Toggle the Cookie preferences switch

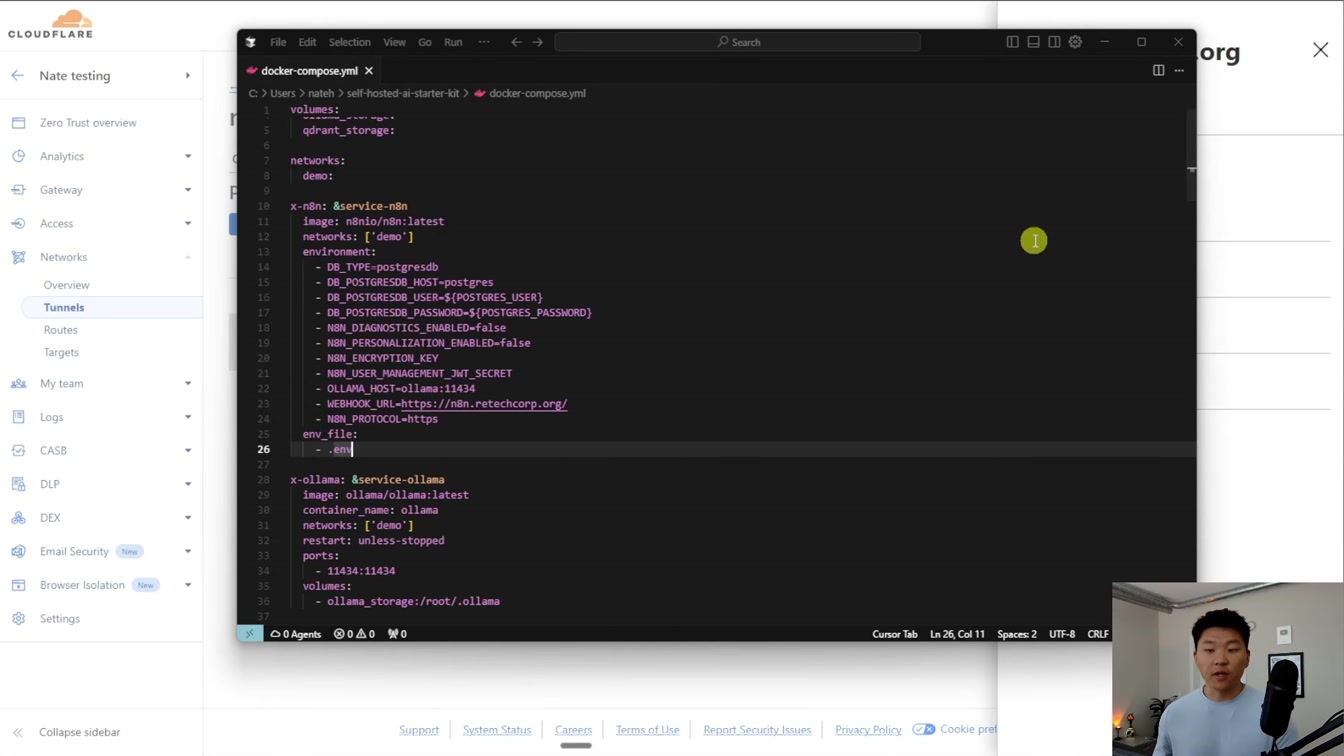923,729
